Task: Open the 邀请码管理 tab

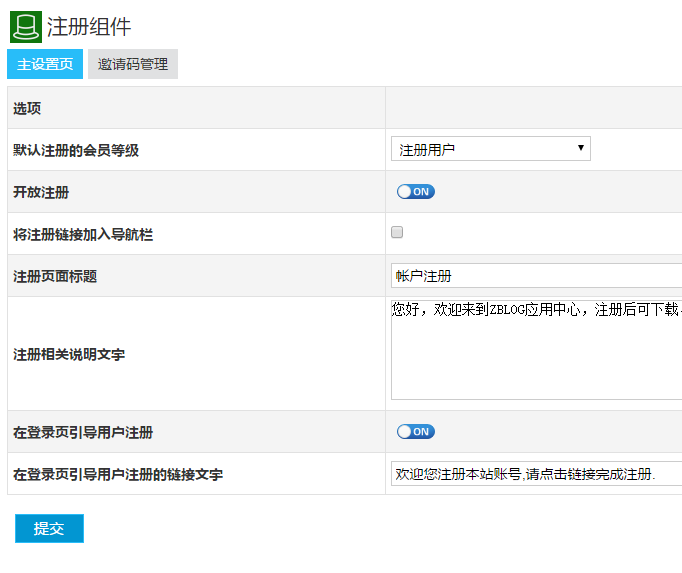Action: 133,64
